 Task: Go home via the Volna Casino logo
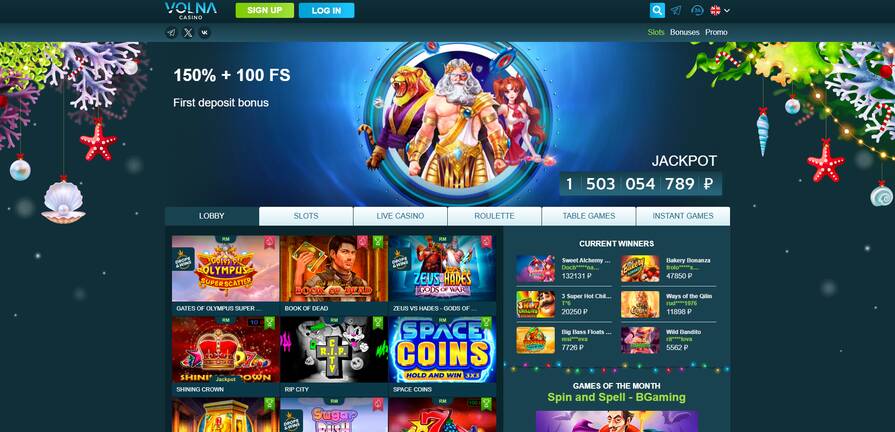pos(191,10)
